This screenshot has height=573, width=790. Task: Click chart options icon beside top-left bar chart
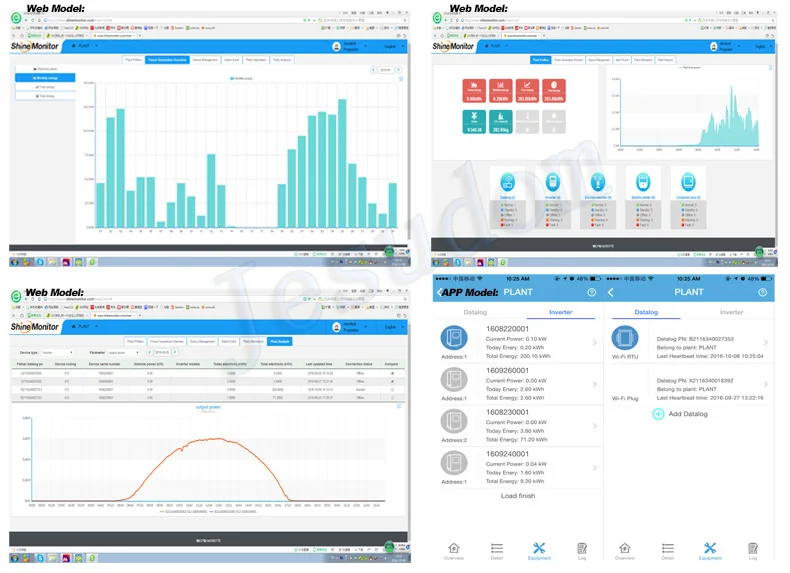[x=401, y=79]
